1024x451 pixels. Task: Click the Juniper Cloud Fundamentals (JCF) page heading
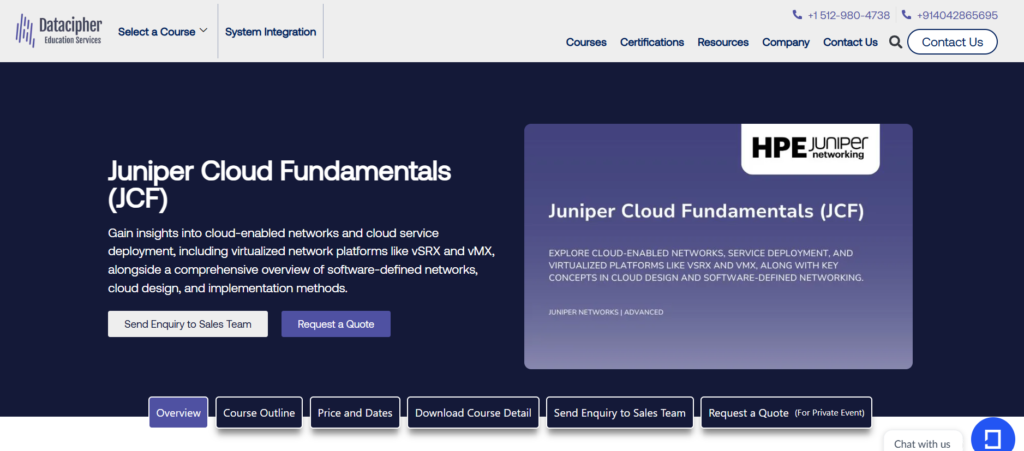pyautogui.click(x=280, y=185)
